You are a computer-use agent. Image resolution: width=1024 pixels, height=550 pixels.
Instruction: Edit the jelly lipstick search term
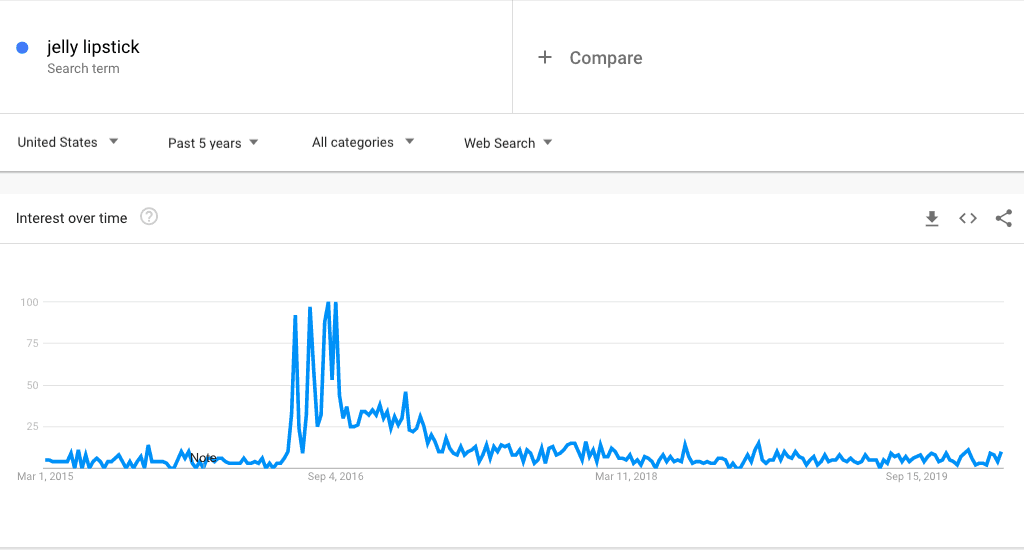click(x=93, y=47)
